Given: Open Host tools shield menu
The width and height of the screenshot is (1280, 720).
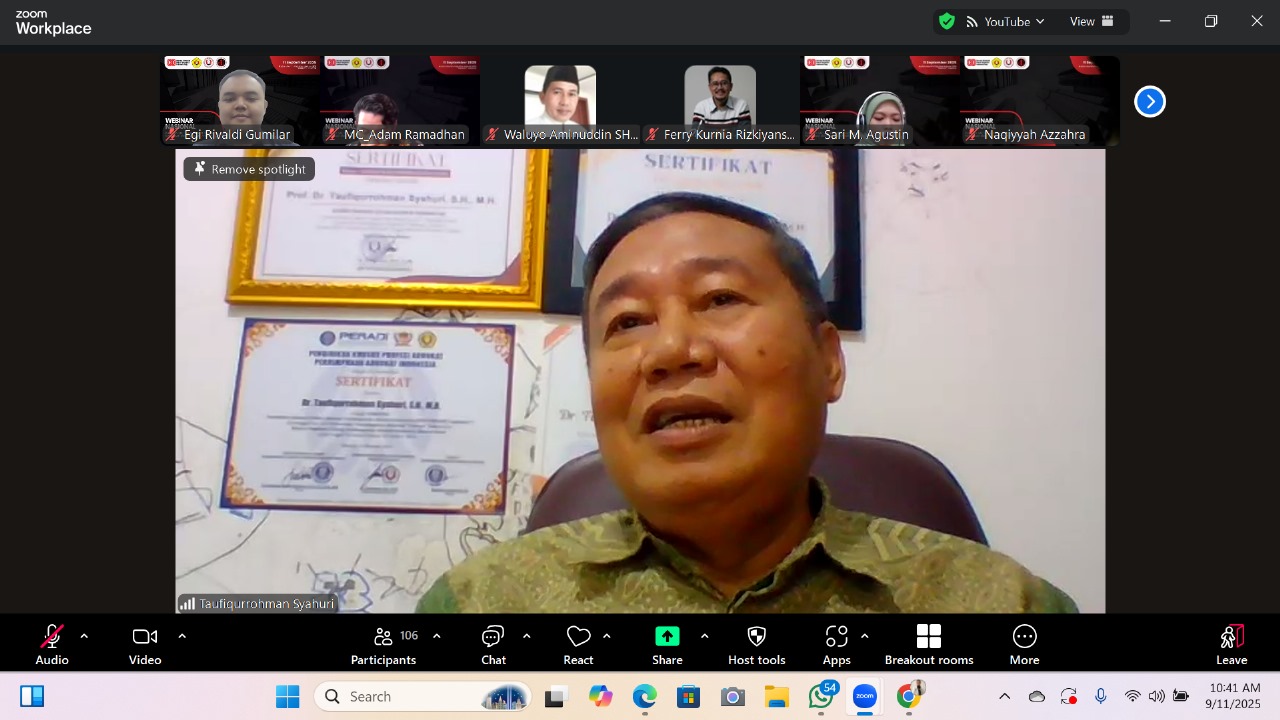Looking at the screenshot, I should [x=757, y=645].
